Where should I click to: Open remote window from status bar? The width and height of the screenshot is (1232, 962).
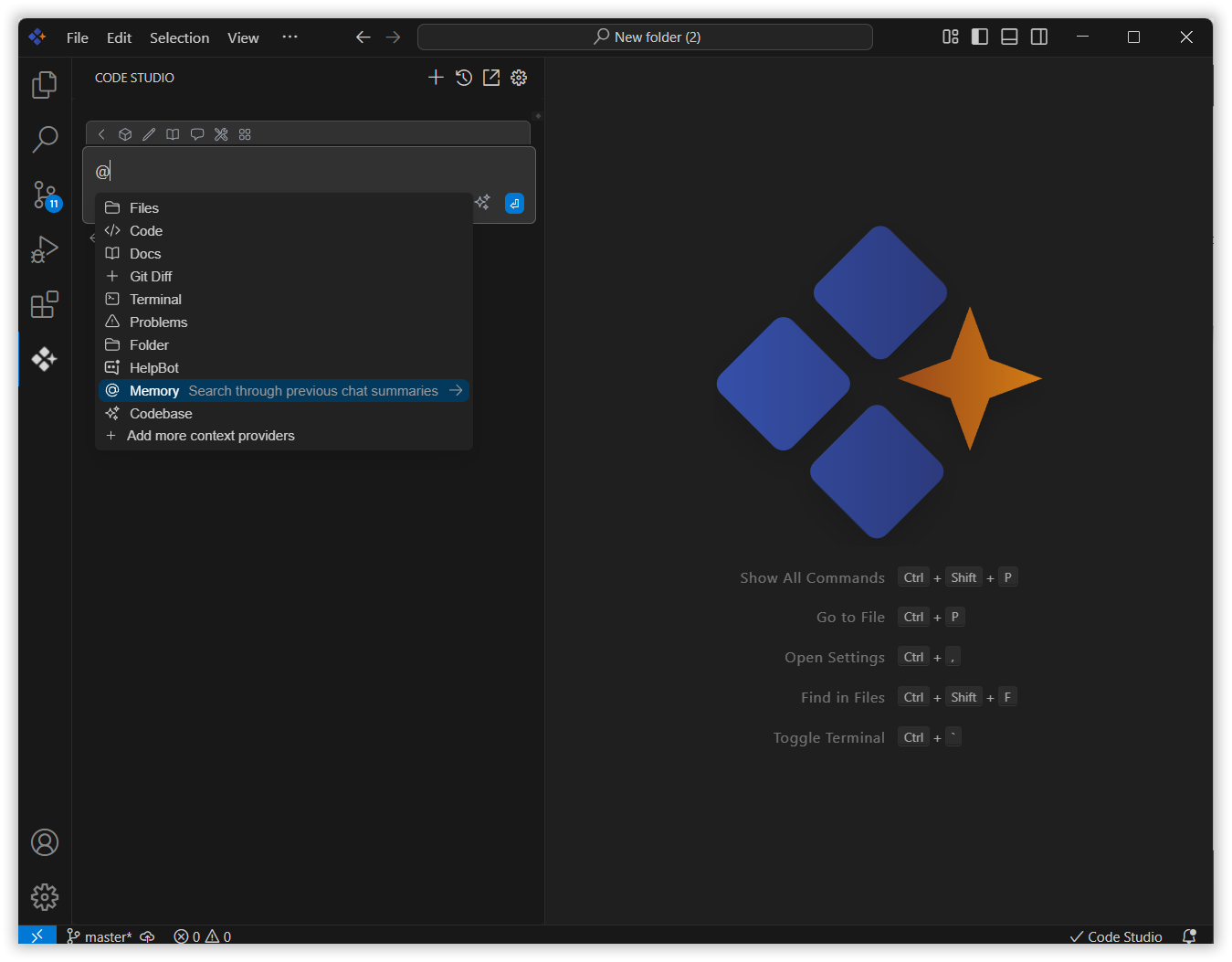[x=37, y=936]
